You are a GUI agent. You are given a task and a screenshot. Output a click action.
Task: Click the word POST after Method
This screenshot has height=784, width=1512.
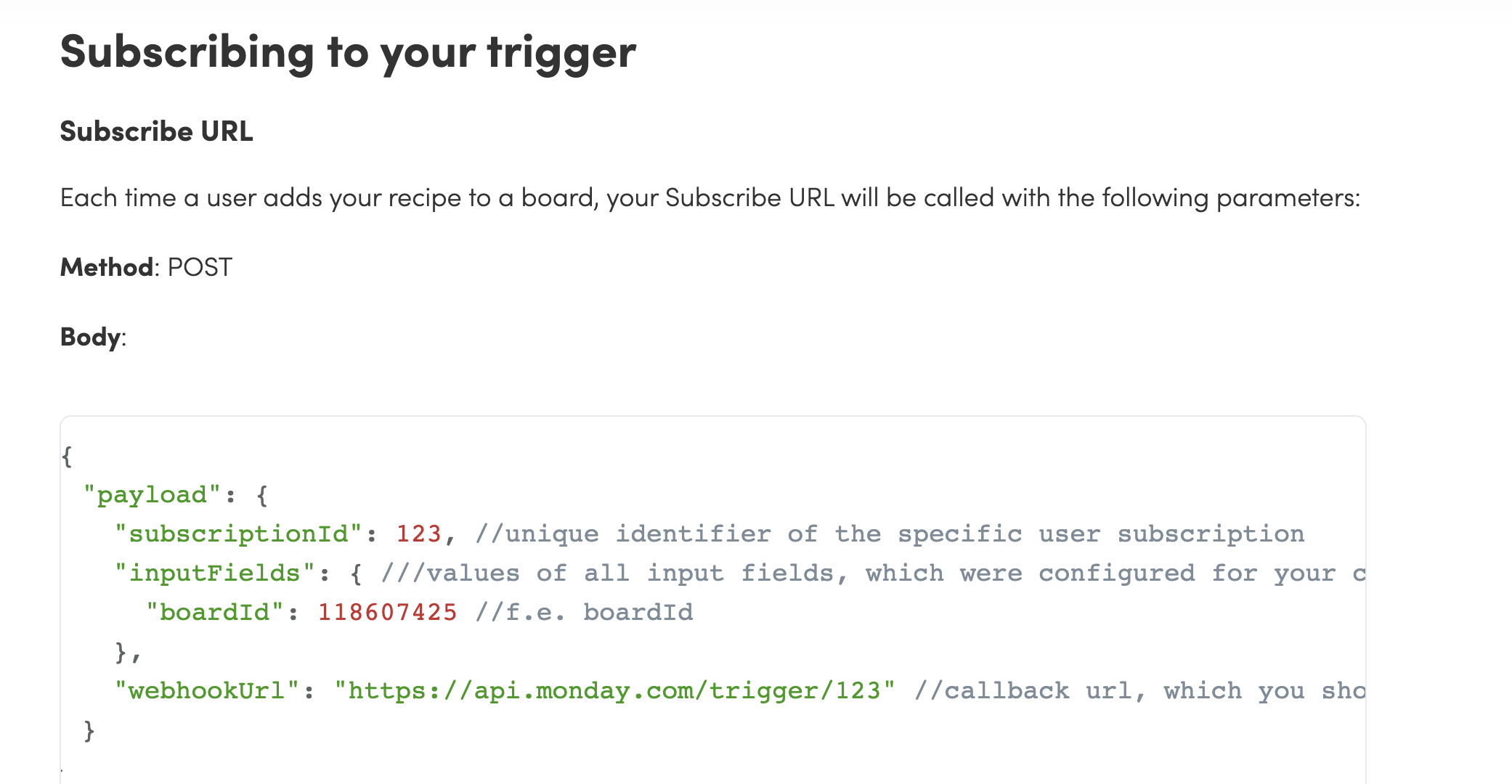[200, 267]
